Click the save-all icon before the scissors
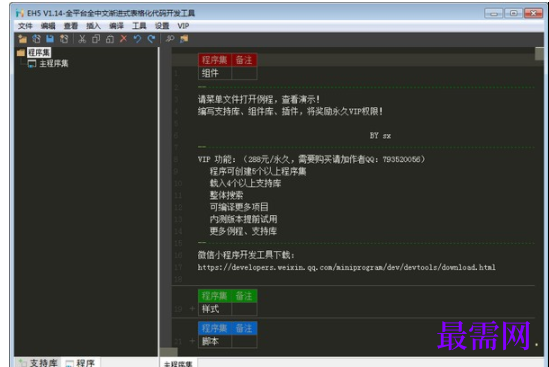Screen dimensions: 549x367 click(x=64, y=39)
